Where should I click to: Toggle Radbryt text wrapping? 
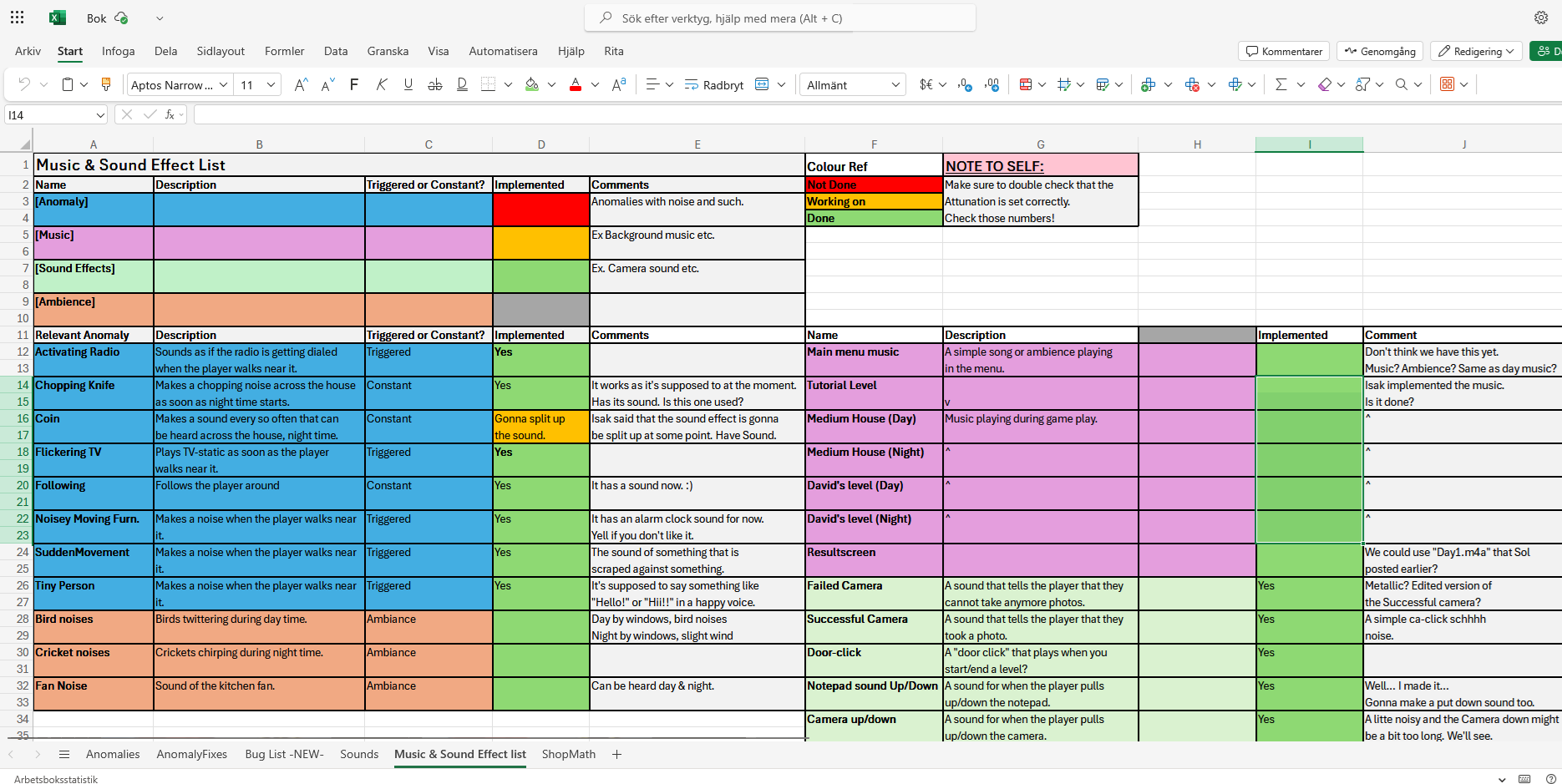[x=714, y=84]
